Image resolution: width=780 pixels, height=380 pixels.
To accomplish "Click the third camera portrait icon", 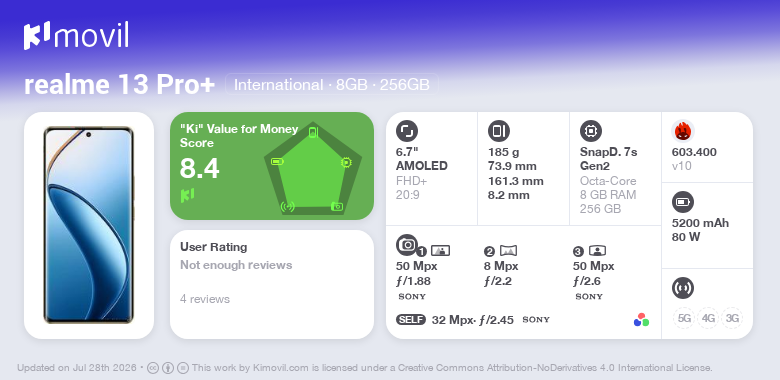I will click(597, 251).
